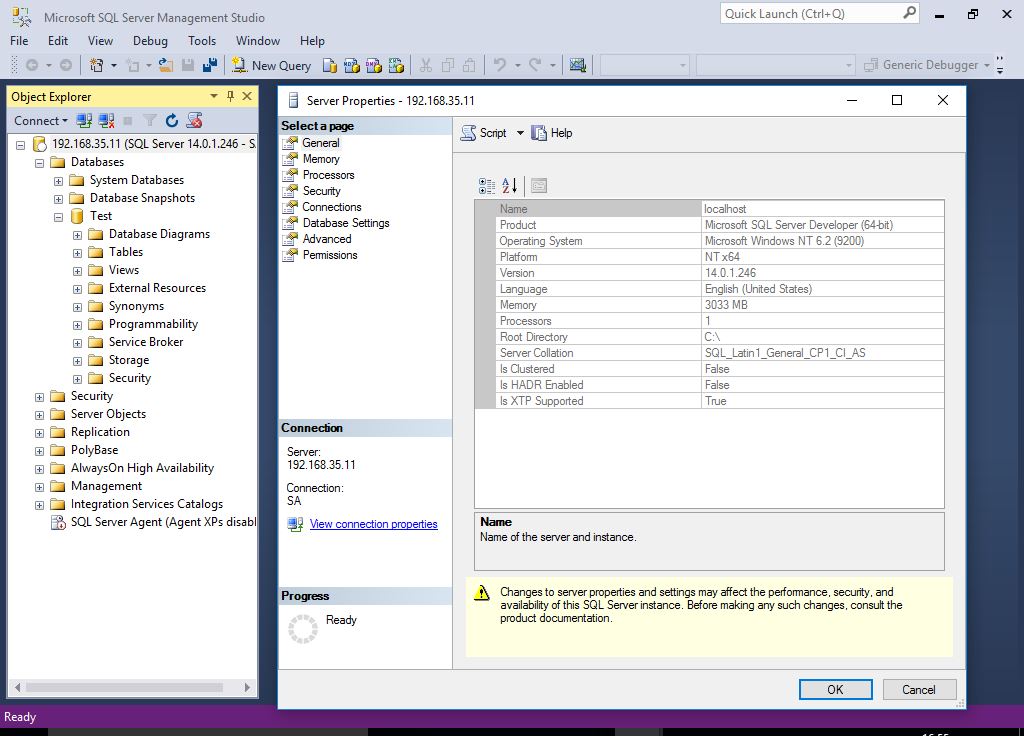Viewport: 1024px width, 736px height.
Task: Select the Connections page
Action: point(332,207)
